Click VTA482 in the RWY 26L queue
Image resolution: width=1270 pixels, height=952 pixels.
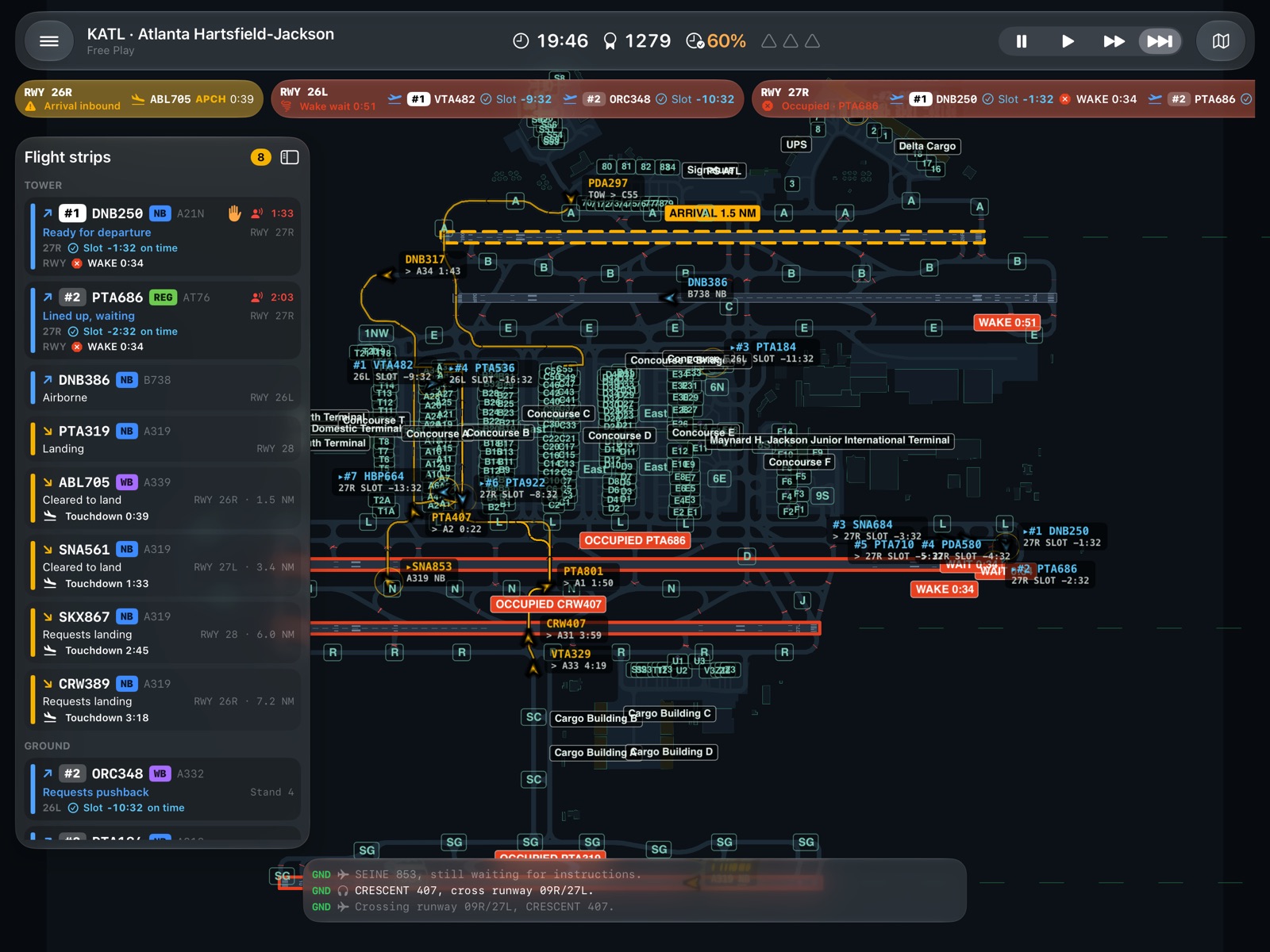click(x=454, y=99)
